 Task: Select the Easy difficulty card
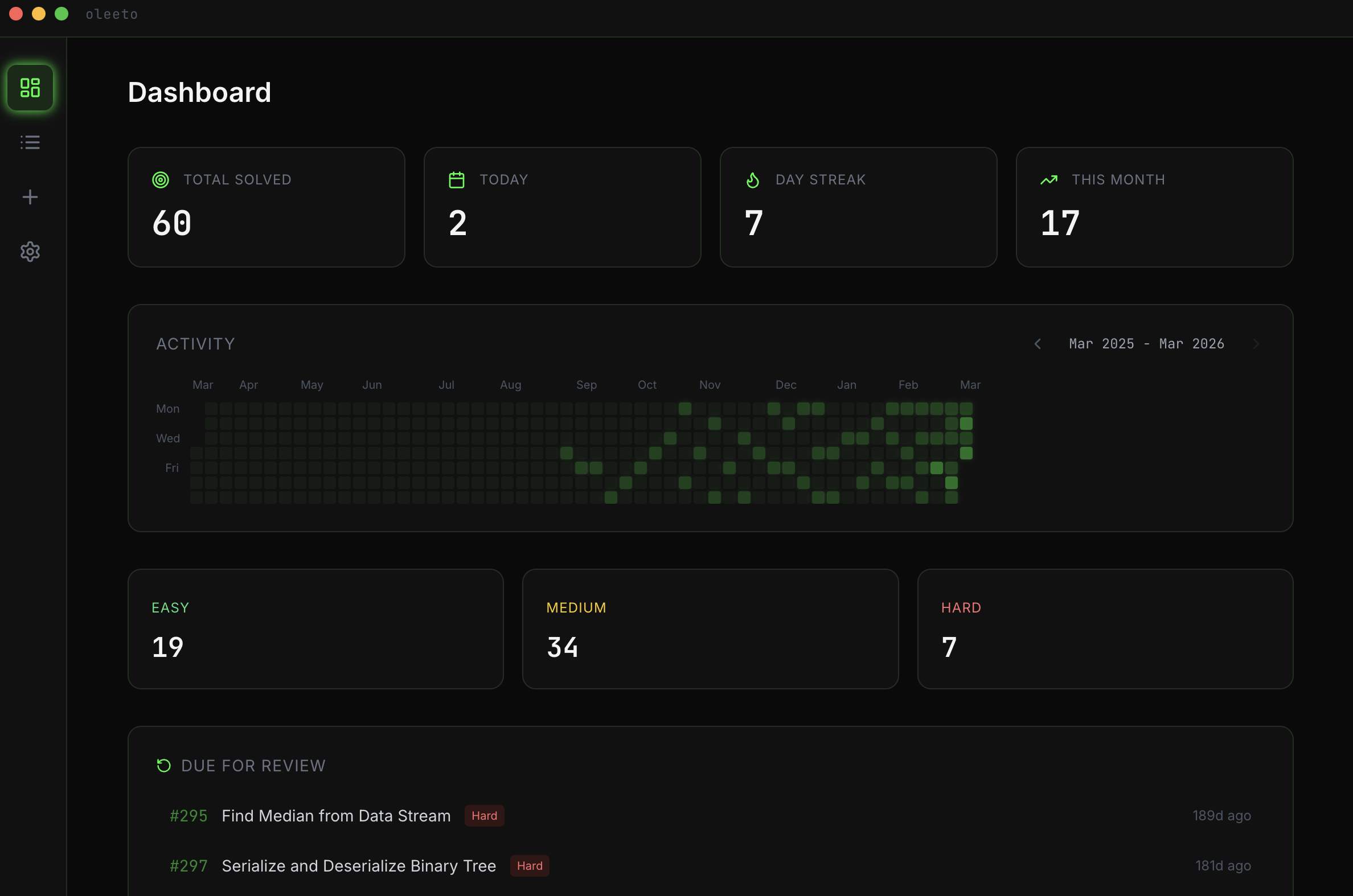pos(315,628)
